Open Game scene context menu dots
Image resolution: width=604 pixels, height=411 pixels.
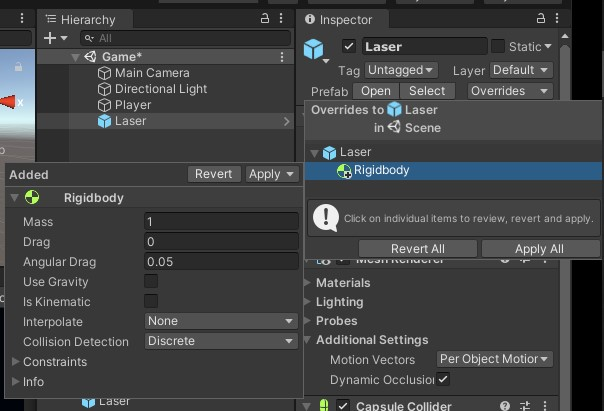pos(282,57)
